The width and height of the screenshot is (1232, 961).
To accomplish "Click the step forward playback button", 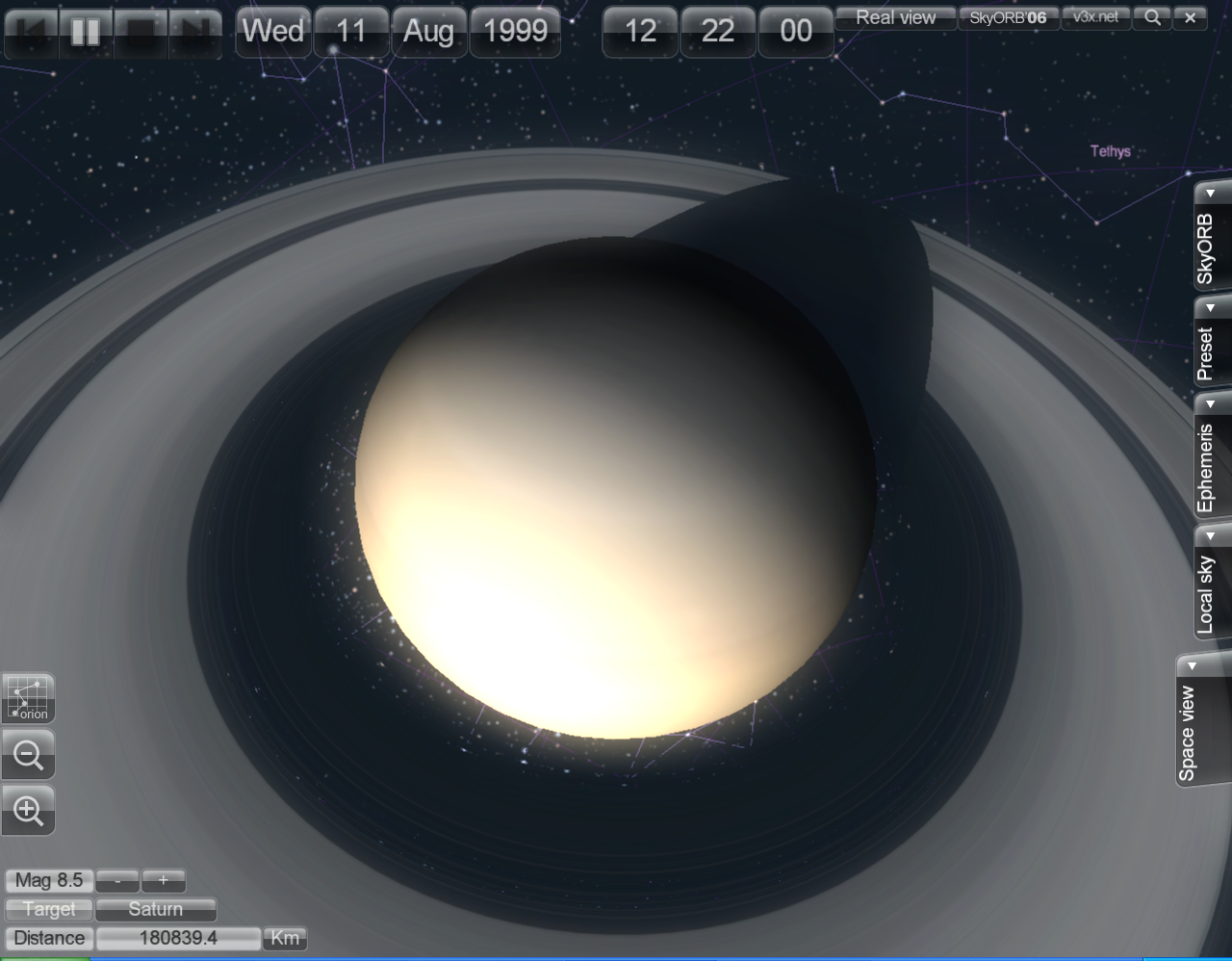I will pyautogui.click(x=195, y=32).
